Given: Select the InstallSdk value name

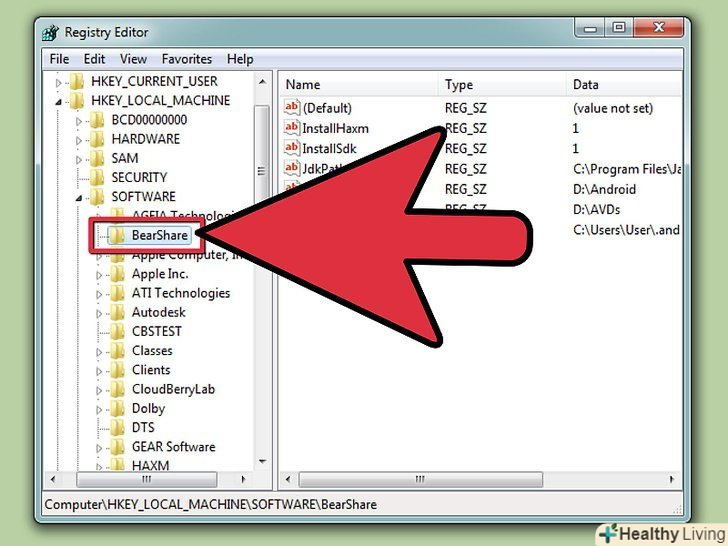Looking at the screenshot, I should point(329,149).
